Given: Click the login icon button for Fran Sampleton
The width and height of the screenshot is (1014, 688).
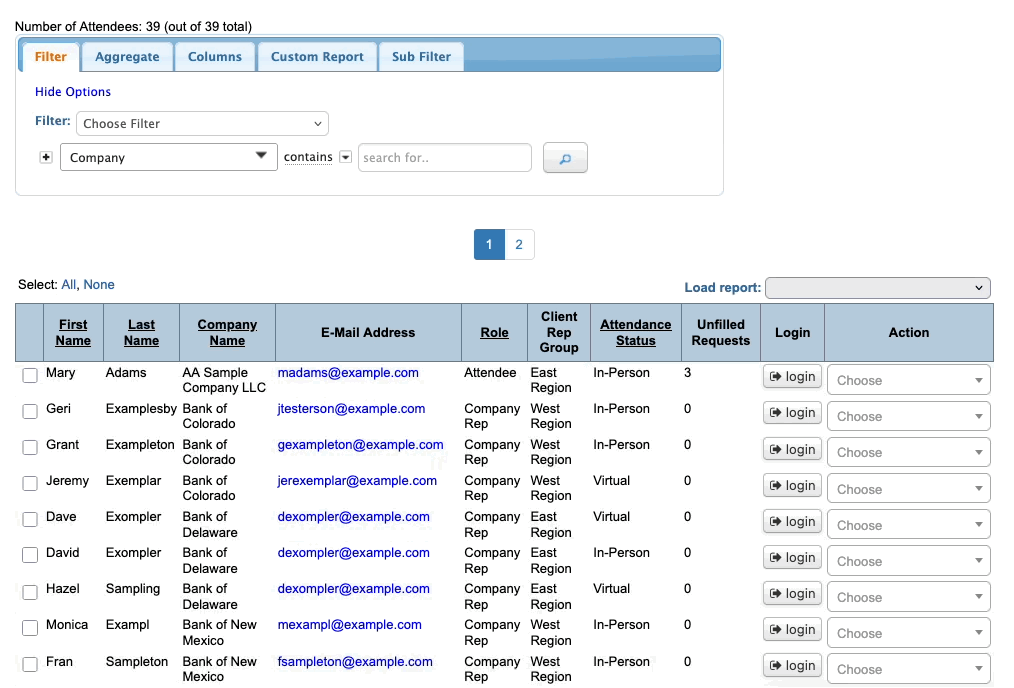Looking at the screenshot, I should click(x=792, y=665).
